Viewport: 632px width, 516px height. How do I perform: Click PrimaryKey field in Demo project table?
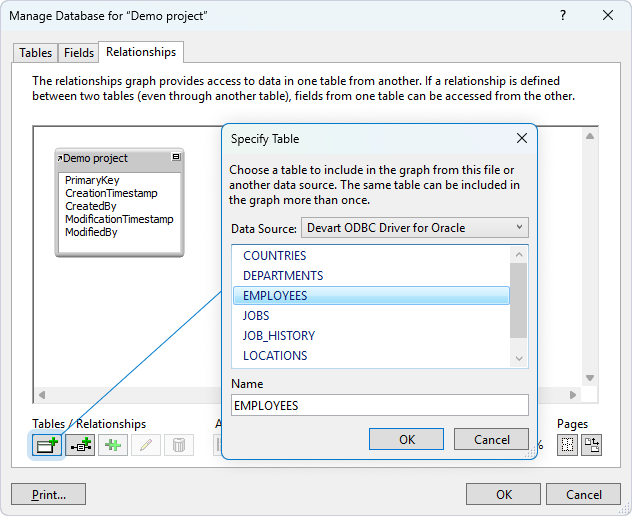(x=92, y=180)
